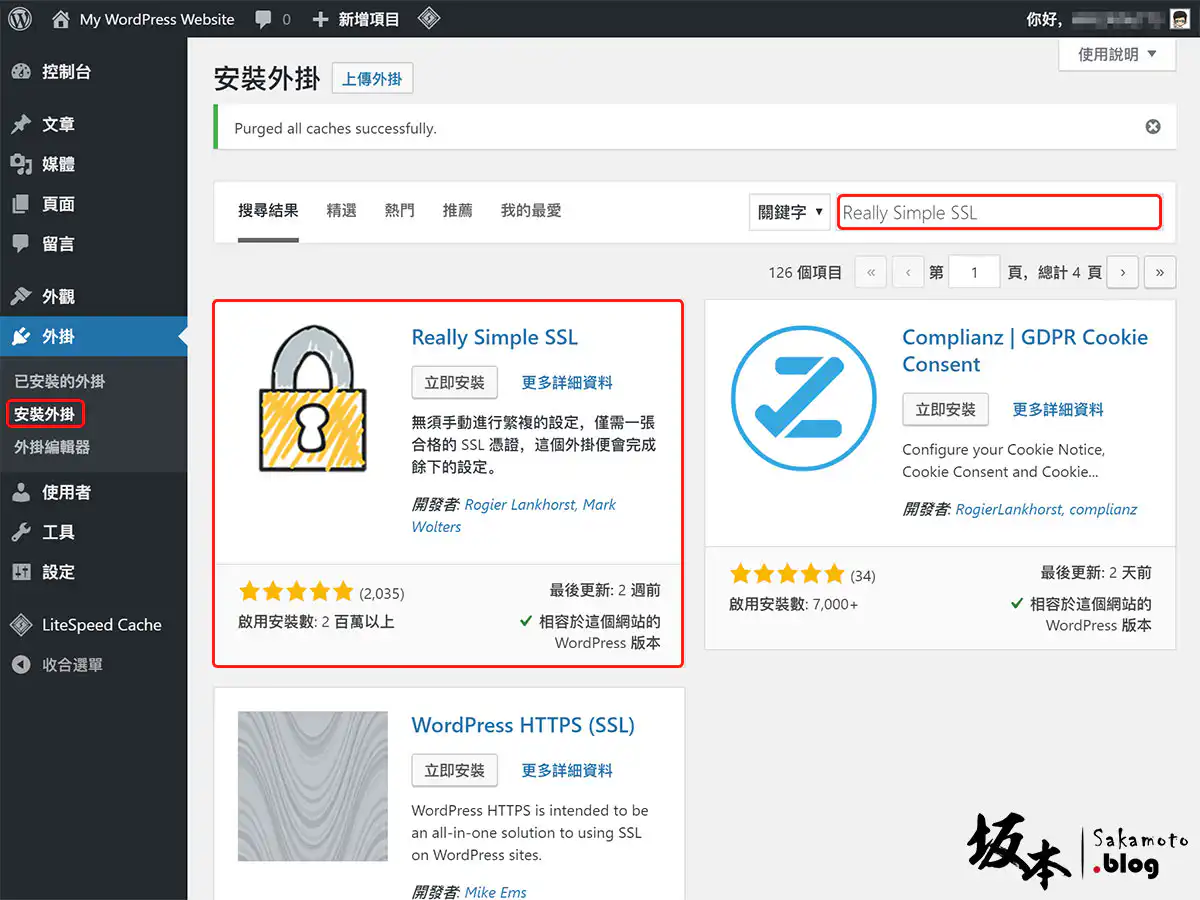
Task: Open 新增項目 new item menu
Action: (x=356, y=19)
